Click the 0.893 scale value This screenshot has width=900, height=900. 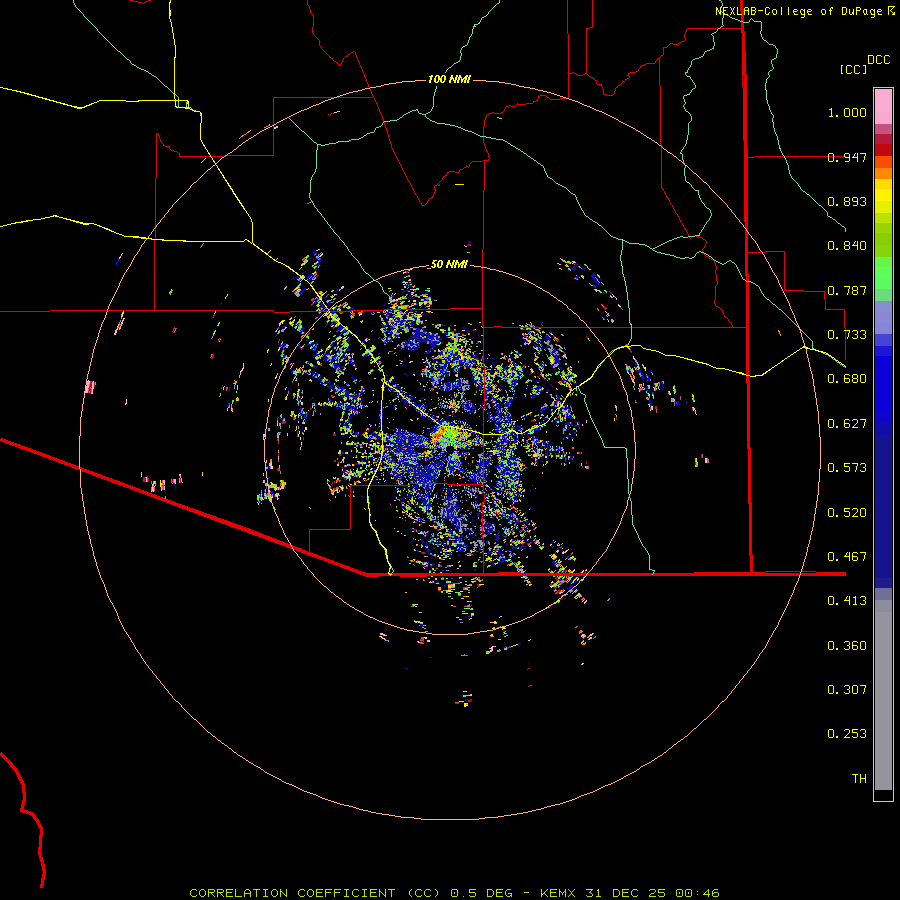[x=847, y=201]
